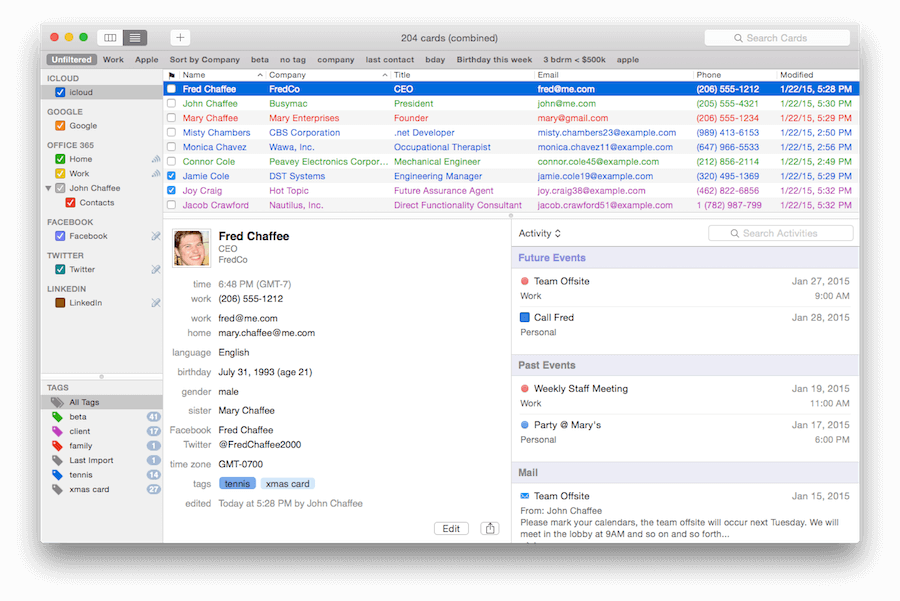Open the Activity dropdown menu

pos(540,233)
